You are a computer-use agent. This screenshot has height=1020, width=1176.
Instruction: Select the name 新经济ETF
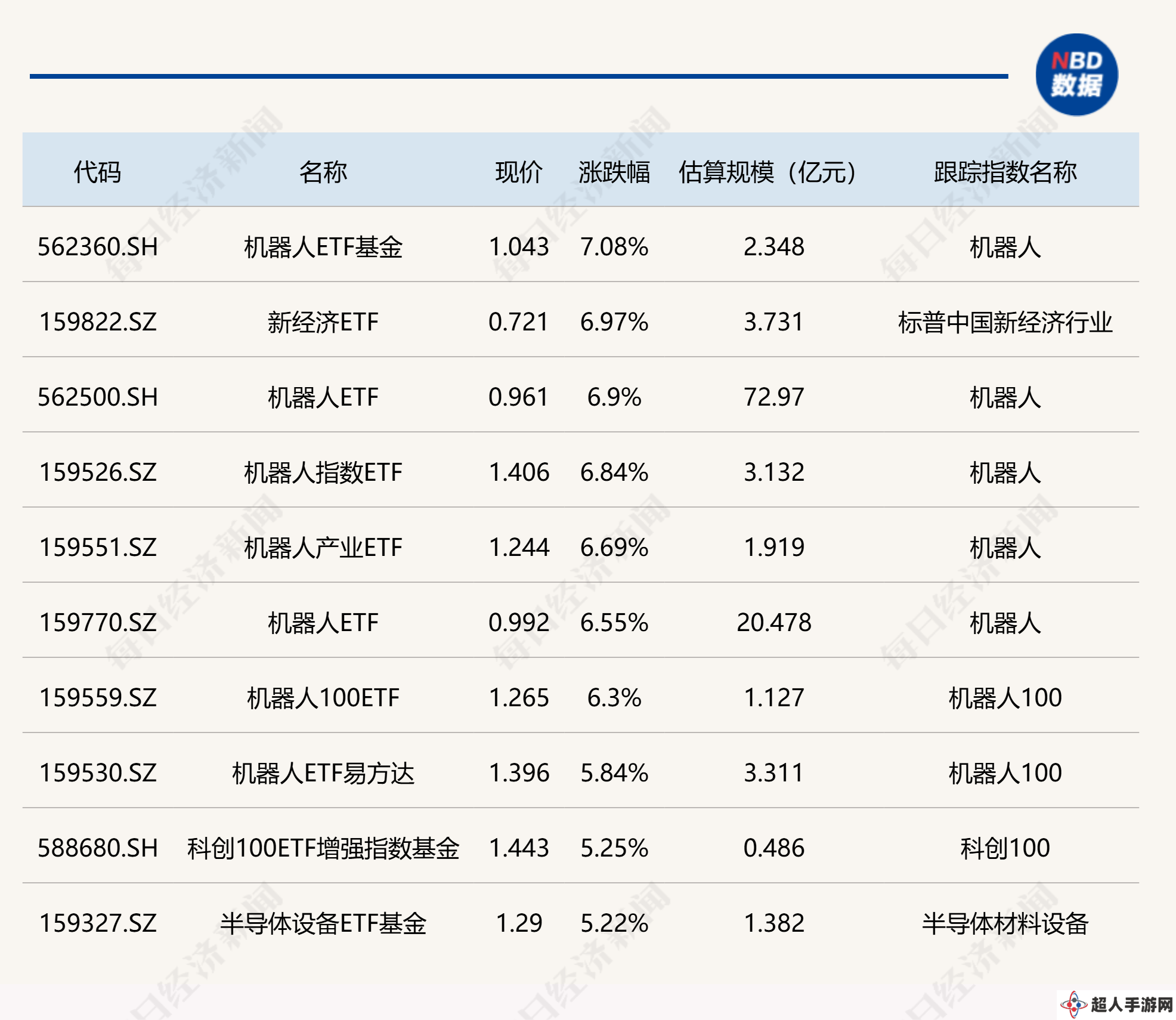323,322
